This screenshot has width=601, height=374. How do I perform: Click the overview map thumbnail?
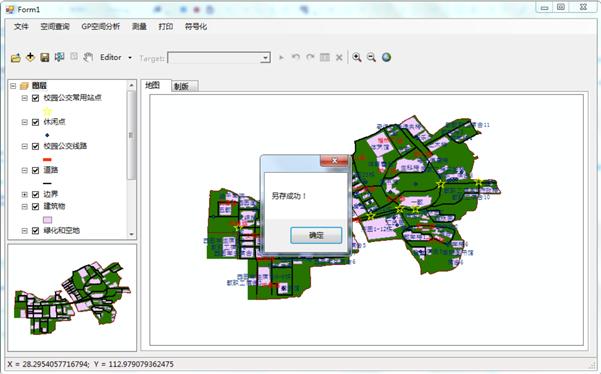[x=72, y=298]
